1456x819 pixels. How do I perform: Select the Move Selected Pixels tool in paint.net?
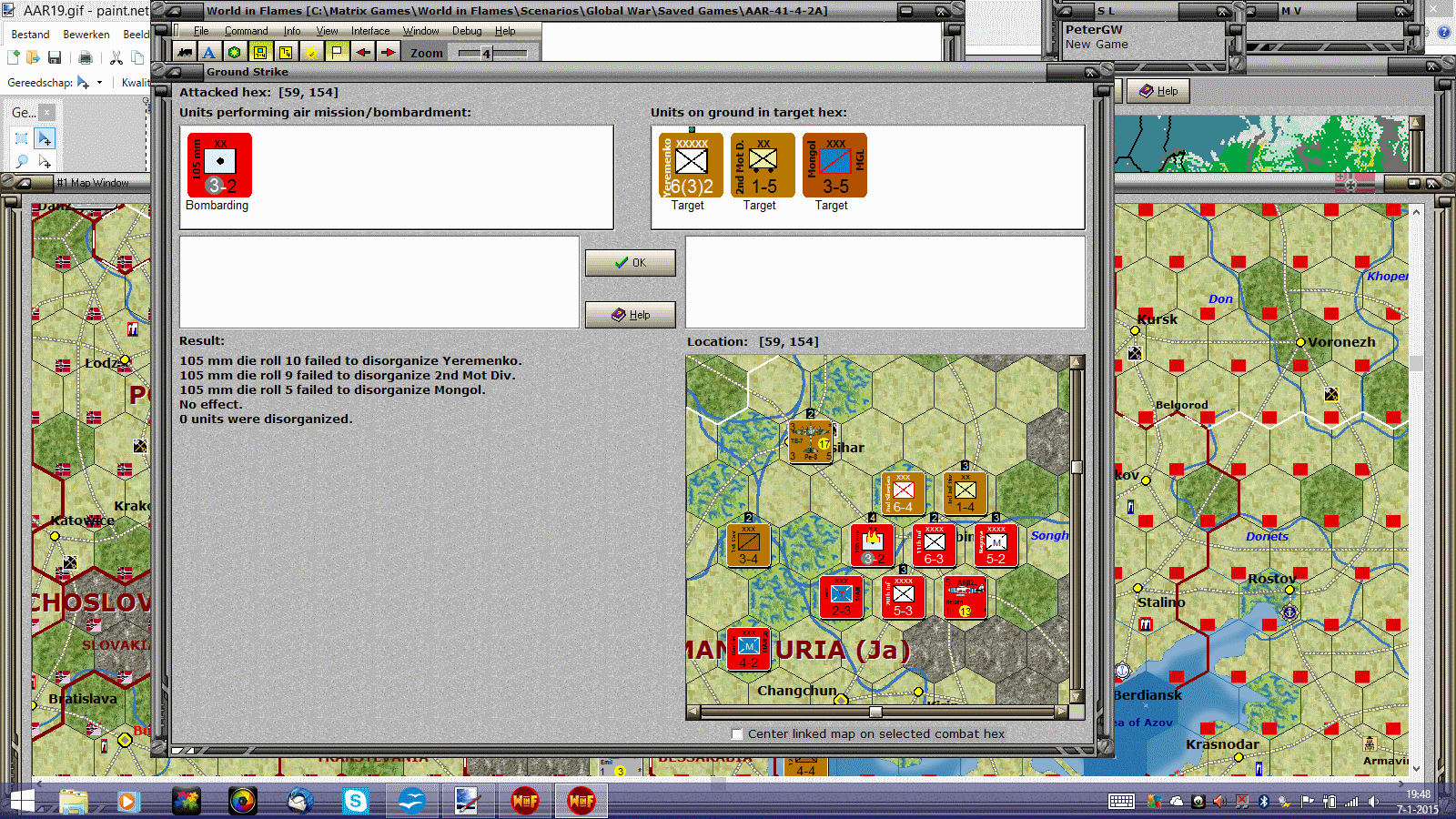(x=44, y=138)
